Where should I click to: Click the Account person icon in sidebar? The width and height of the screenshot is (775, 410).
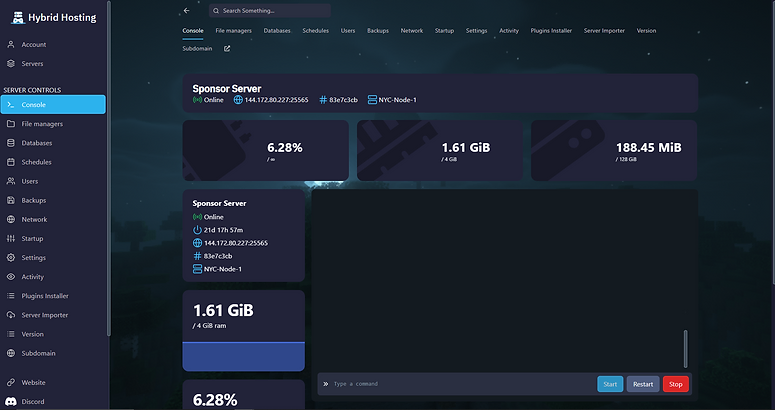coord(11,44)
